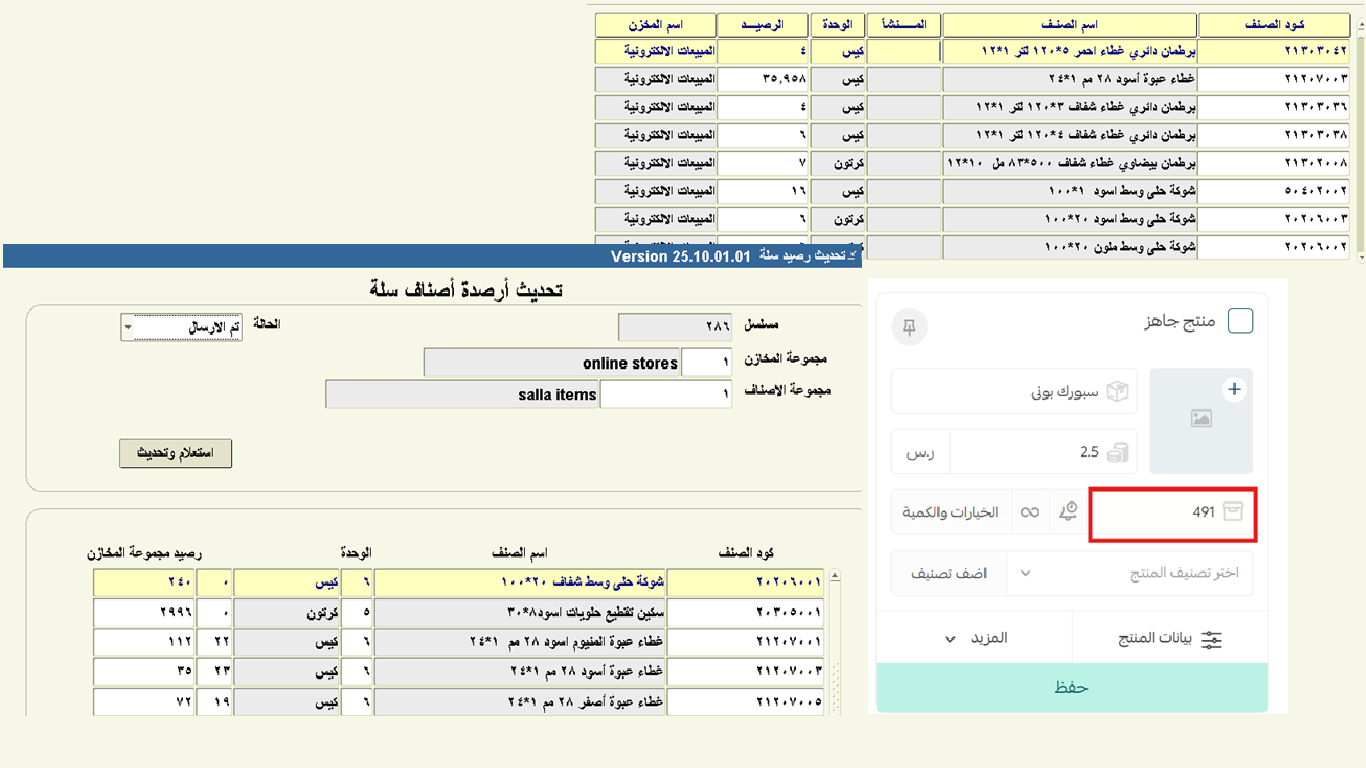Screen dimensions: 1366x768
Task: Click the archive icon beside quantity 491
Action: 1233,512
